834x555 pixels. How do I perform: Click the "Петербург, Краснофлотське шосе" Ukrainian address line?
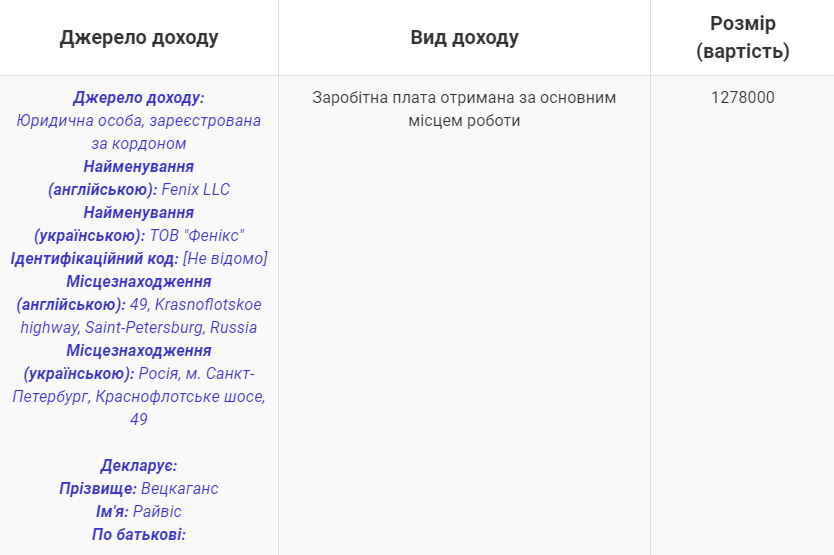139,397
